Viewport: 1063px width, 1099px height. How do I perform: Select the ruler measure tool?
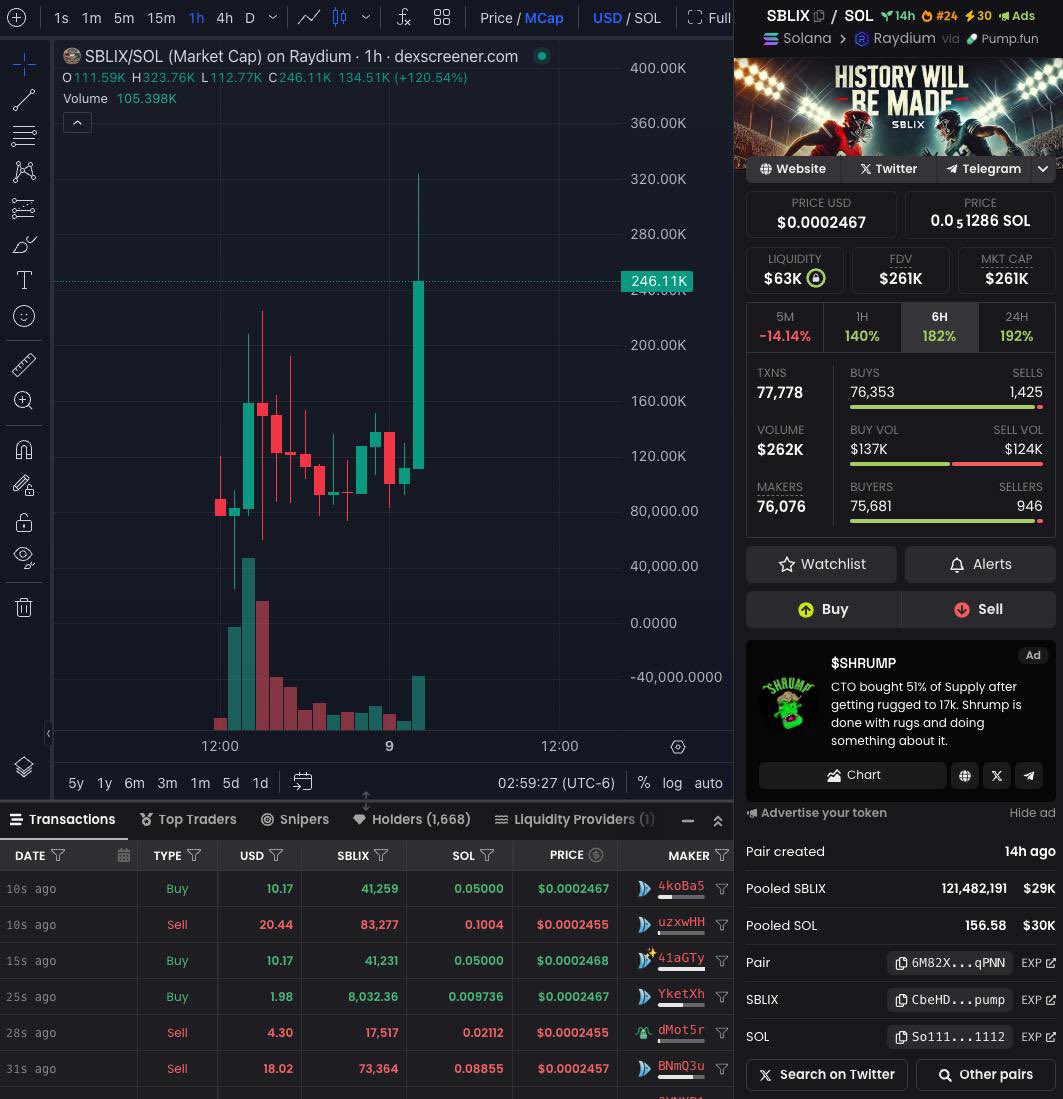click(x=24, y=364)
